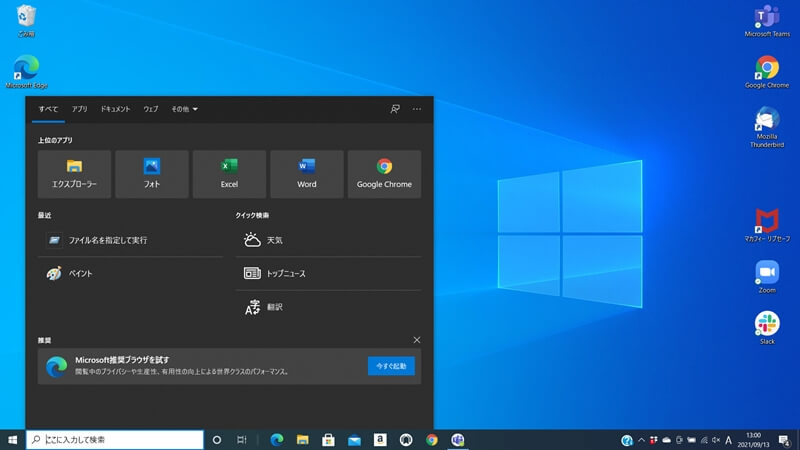This screenshot has width=800, height=450.
Task: Click 天気 quick search
Action: (x=329, y=240)
